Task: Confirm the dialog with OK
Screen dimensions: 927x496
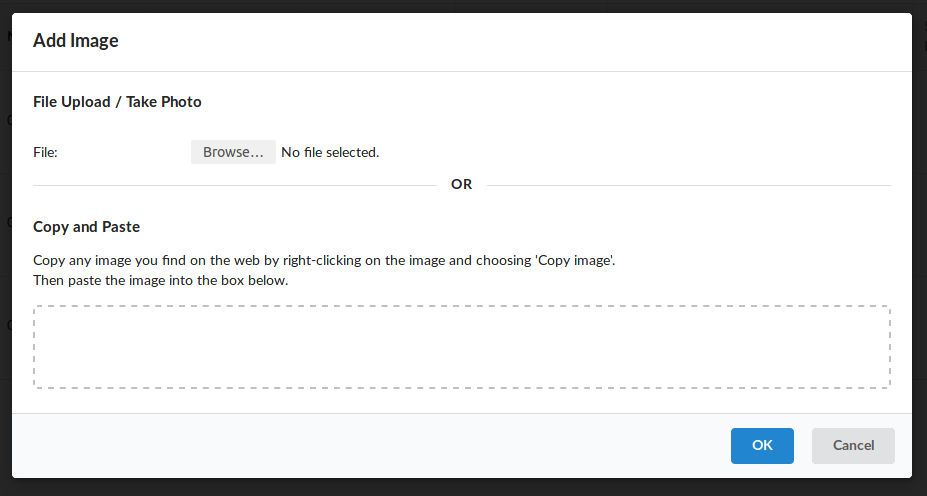Action: pos(762,446)
